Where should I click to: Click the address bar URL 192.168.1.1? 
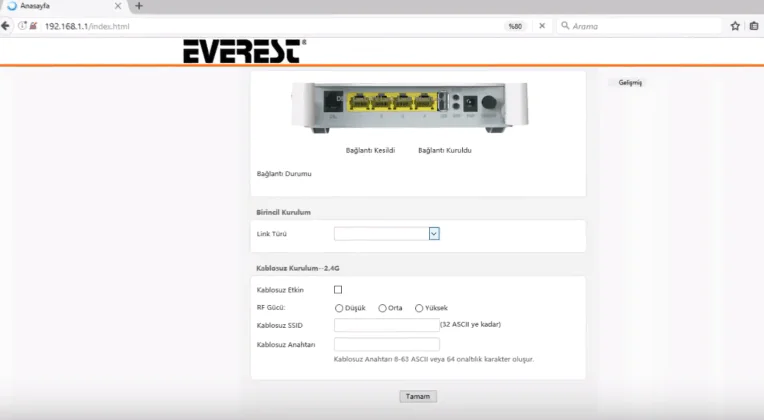coord(87,26)
